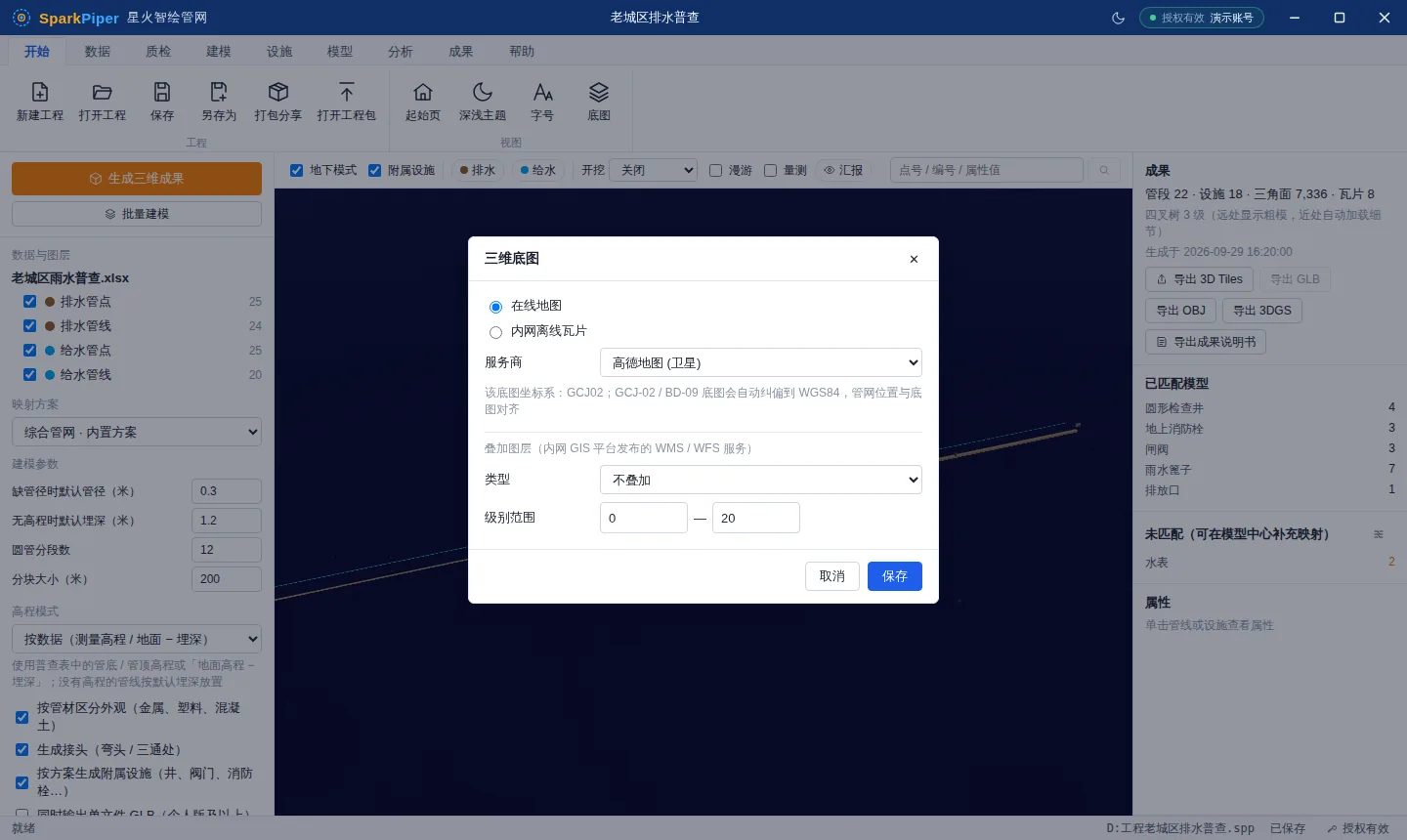Click the 另存为 icon
The image size is (1407, 840).
tap(219, 92)
